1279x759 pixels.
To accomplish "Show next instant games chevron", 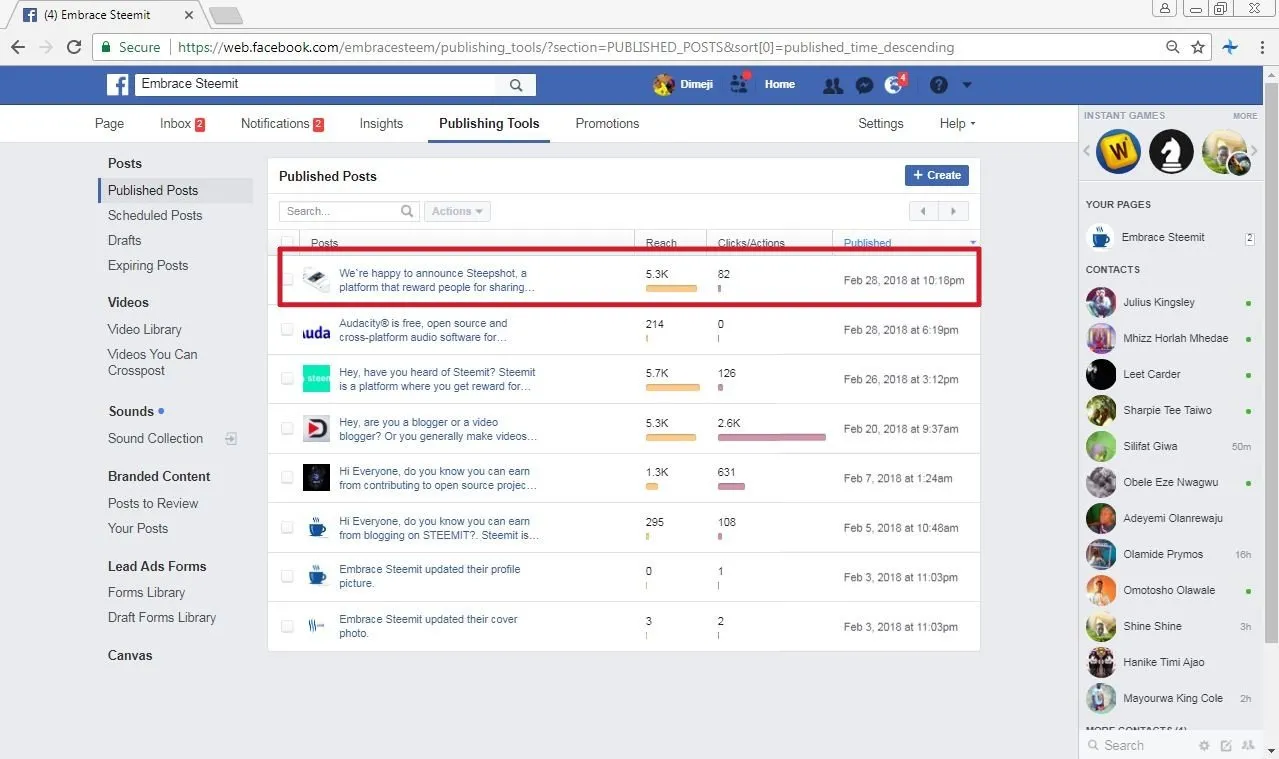I will (x=1255, y=152).
